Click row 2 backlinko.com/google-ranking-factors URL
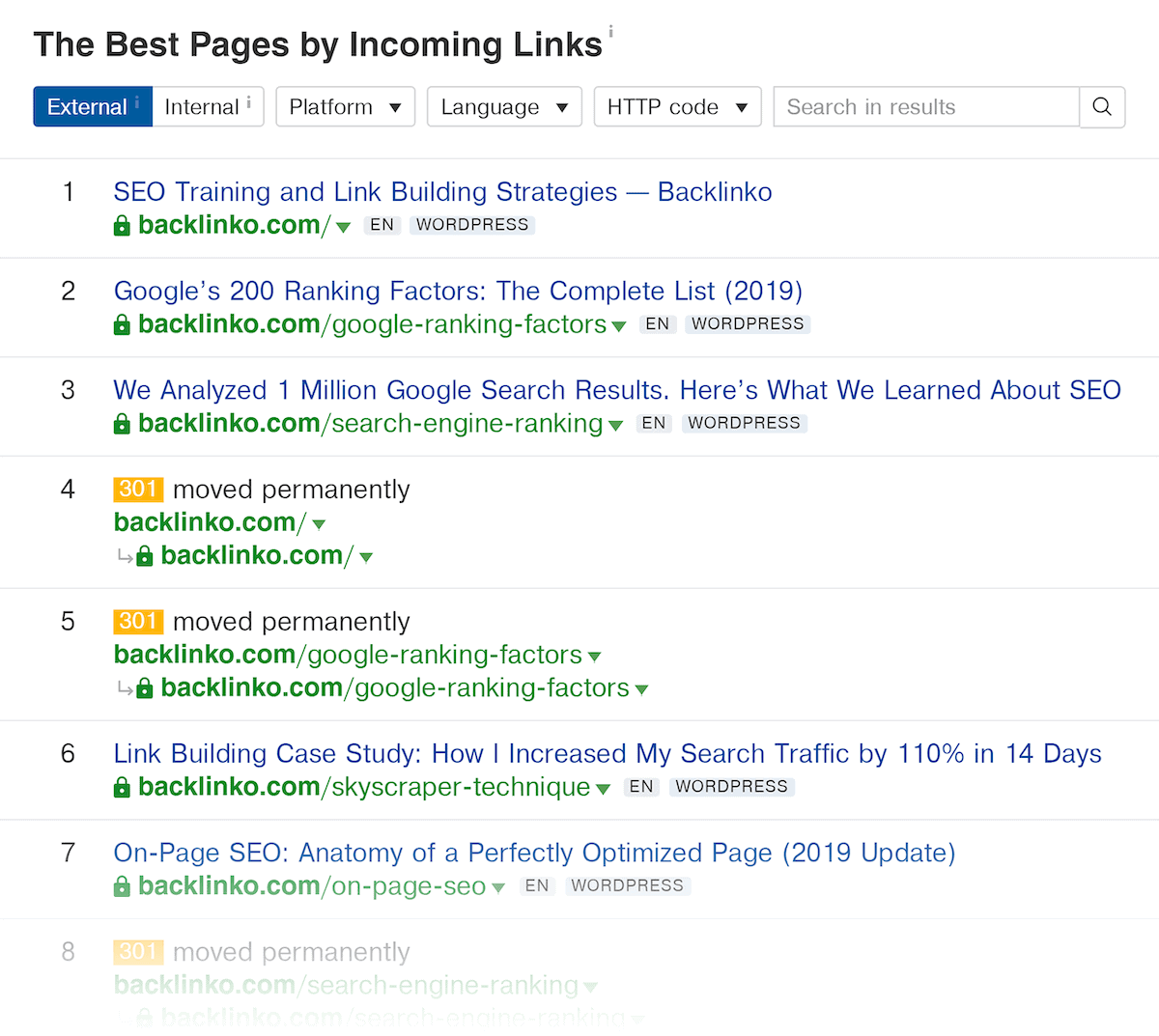The height and width of the screenshot is (1036, 1159). (372, 324)
